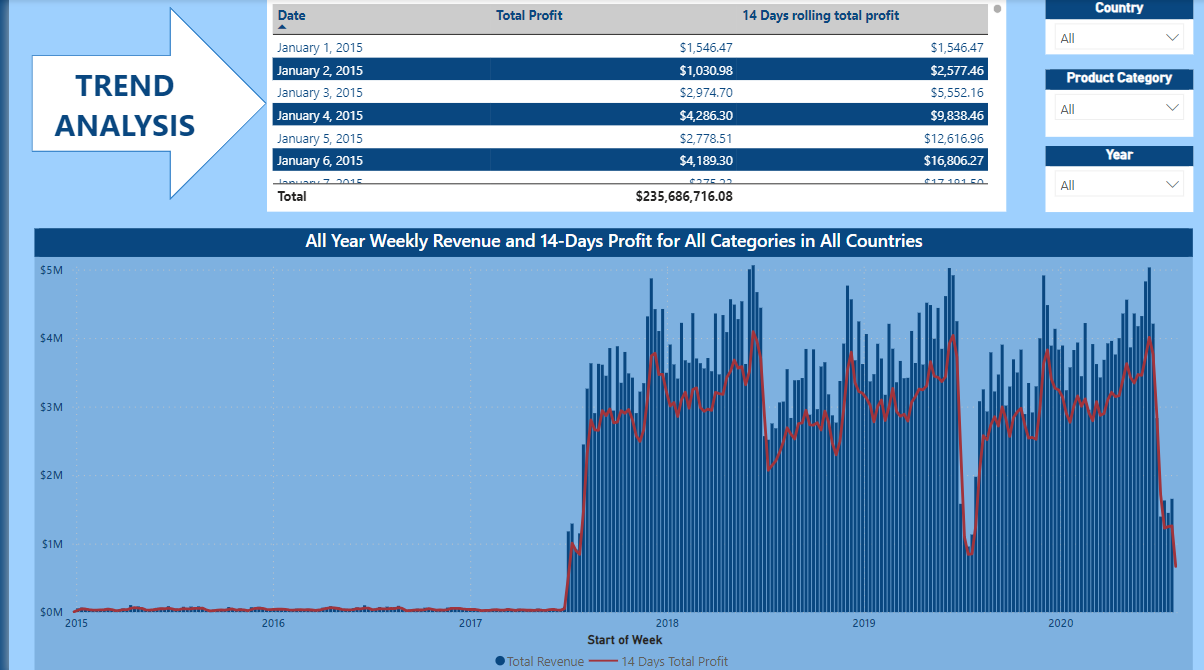Click the $1M y-axis label
Viewport: 1204px width, 670px height.
[x=52, y=544]
